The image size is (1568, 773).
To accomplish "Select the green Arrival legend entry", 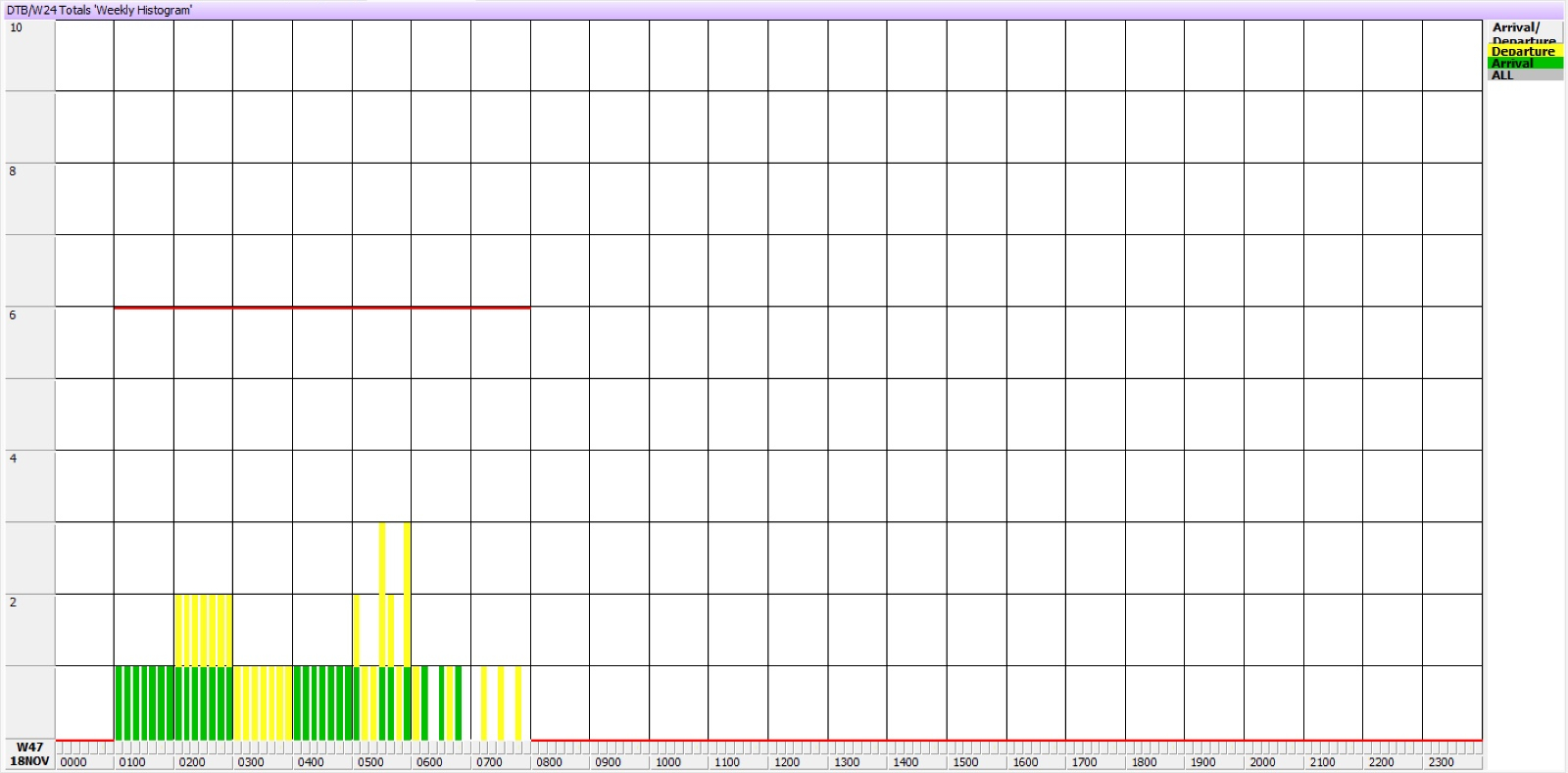I will (x=1523, y=63).
